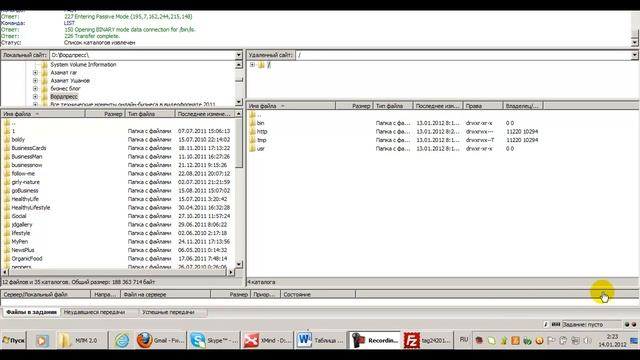Expand the Азамат rar tree node
Viewport: 640px width, 360px height.
pyautogui.click(x=36, y=73)
